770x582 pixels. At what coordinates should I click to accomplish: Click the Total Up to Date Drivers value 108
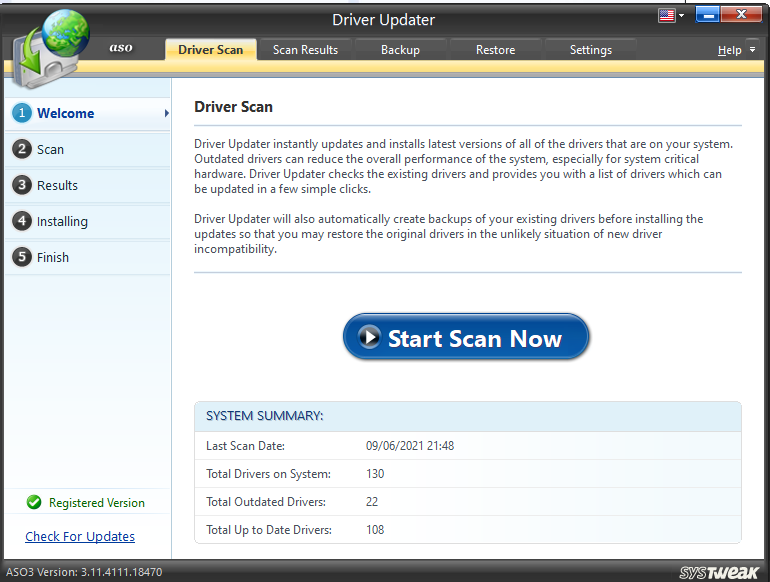375,530
